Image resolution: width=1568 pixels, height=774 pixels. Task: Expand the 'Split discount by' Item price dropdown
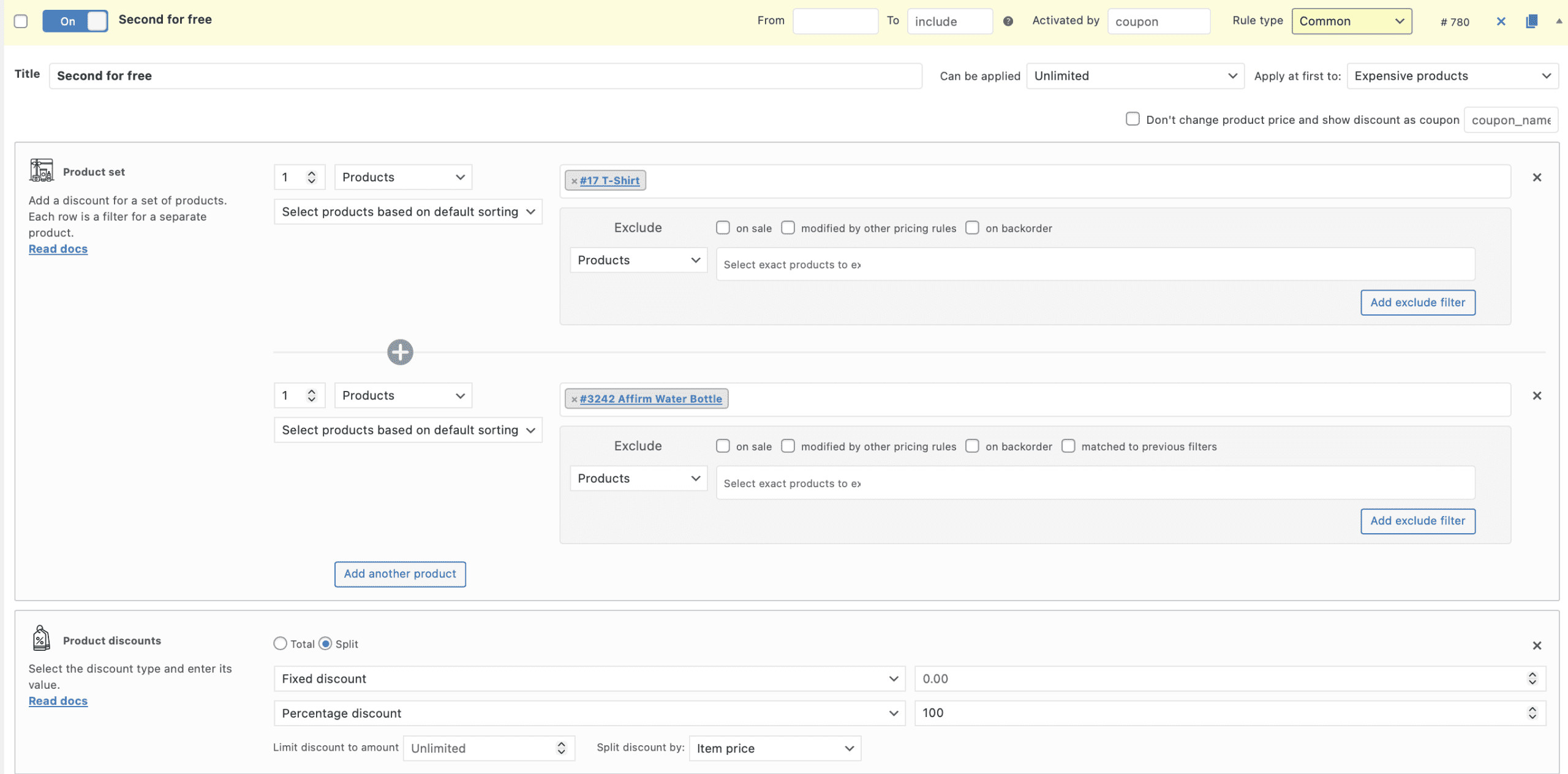pos(774,748)
